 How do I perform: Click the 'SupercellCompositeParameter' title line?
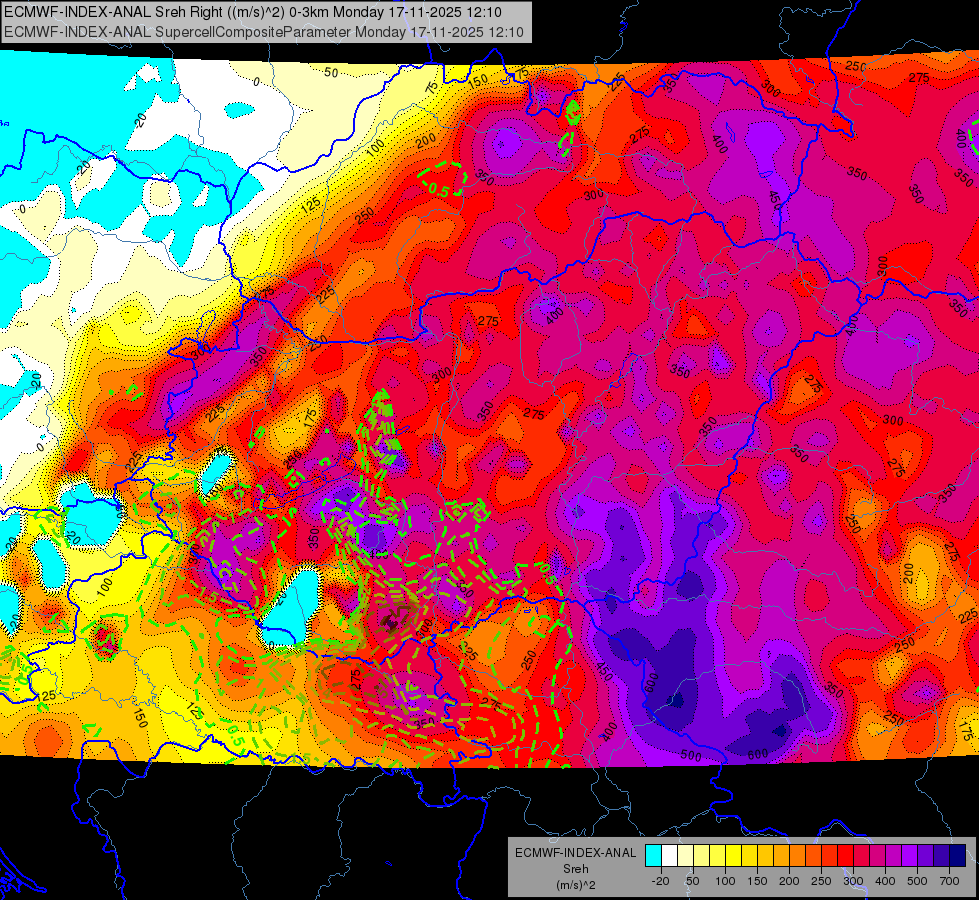tap(263, 31)
